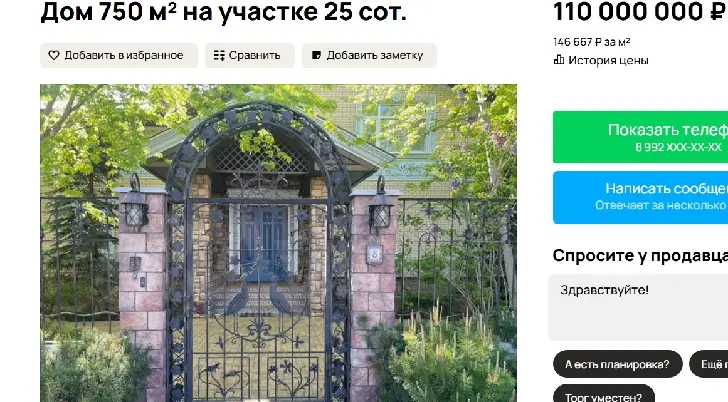
Task: Select the 'А есть планировка?' suggestion chip
Action: point(618,364)
